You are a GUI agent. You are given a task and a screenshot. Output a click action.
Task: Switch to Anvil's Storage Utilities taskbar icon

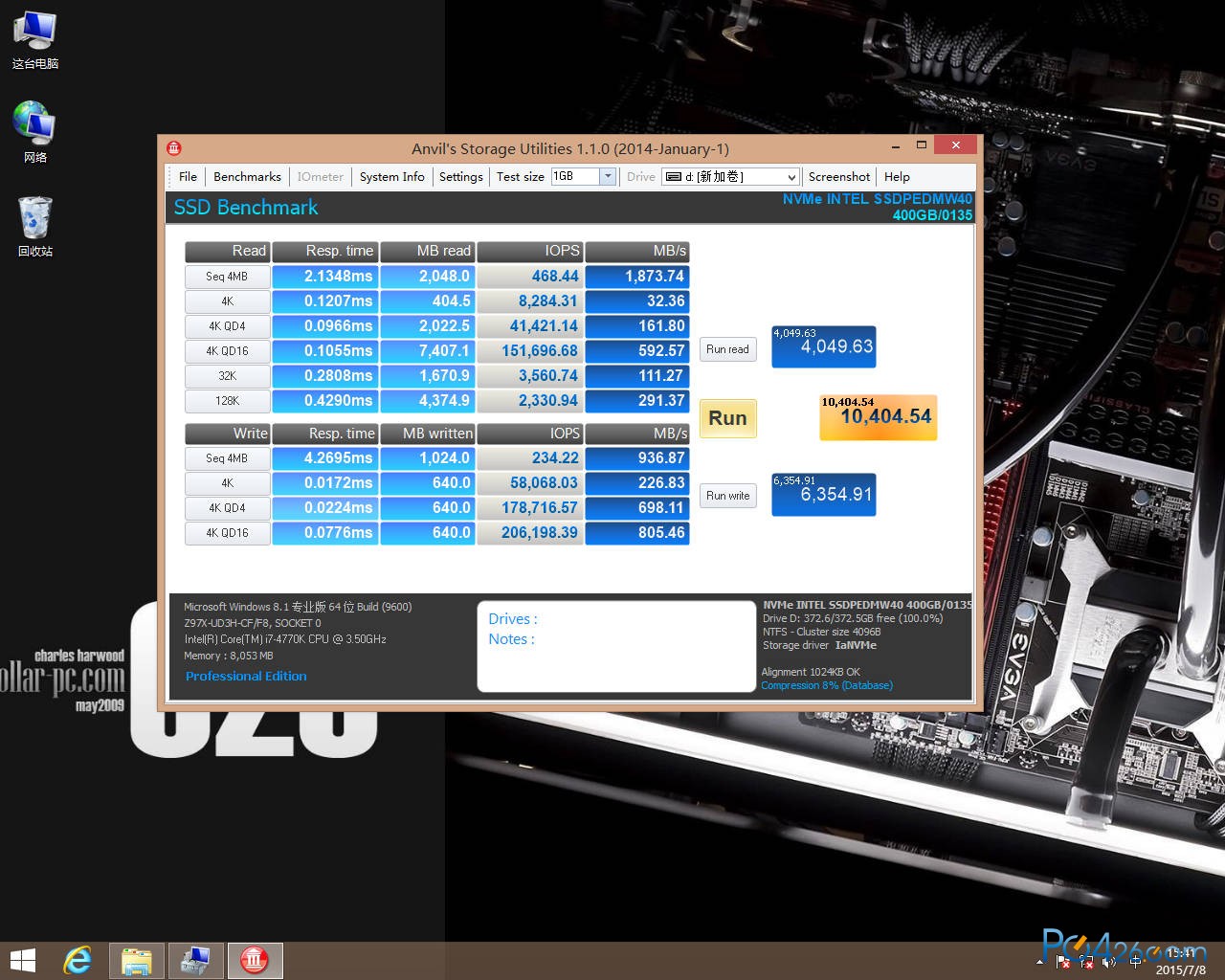point(254,960)
